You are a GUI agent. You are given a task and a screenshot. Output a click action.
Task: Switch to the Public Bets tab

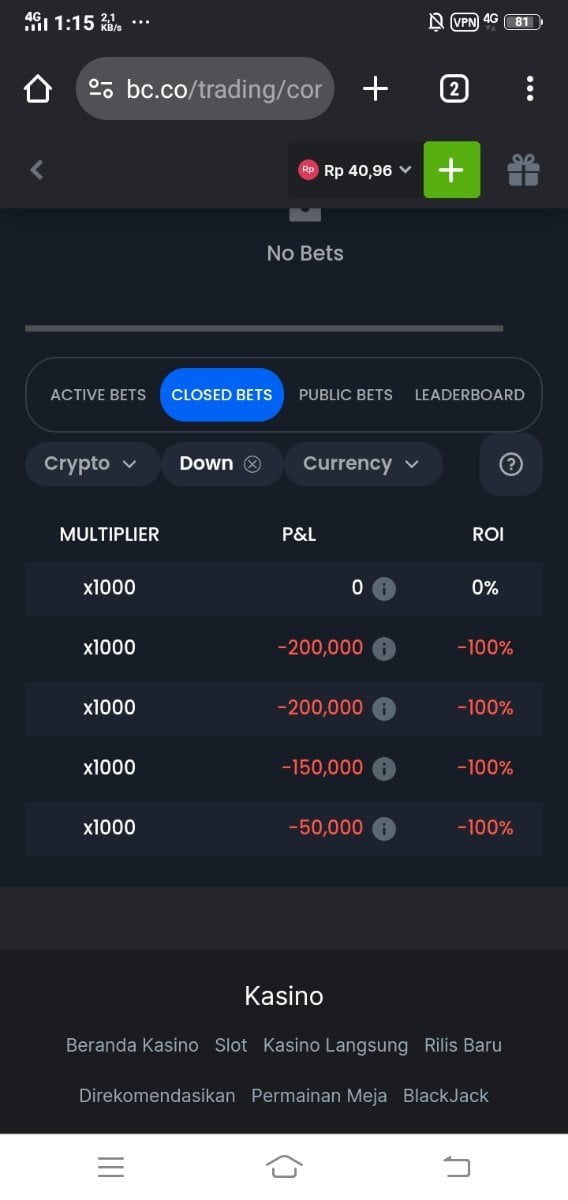click(346, 395)
